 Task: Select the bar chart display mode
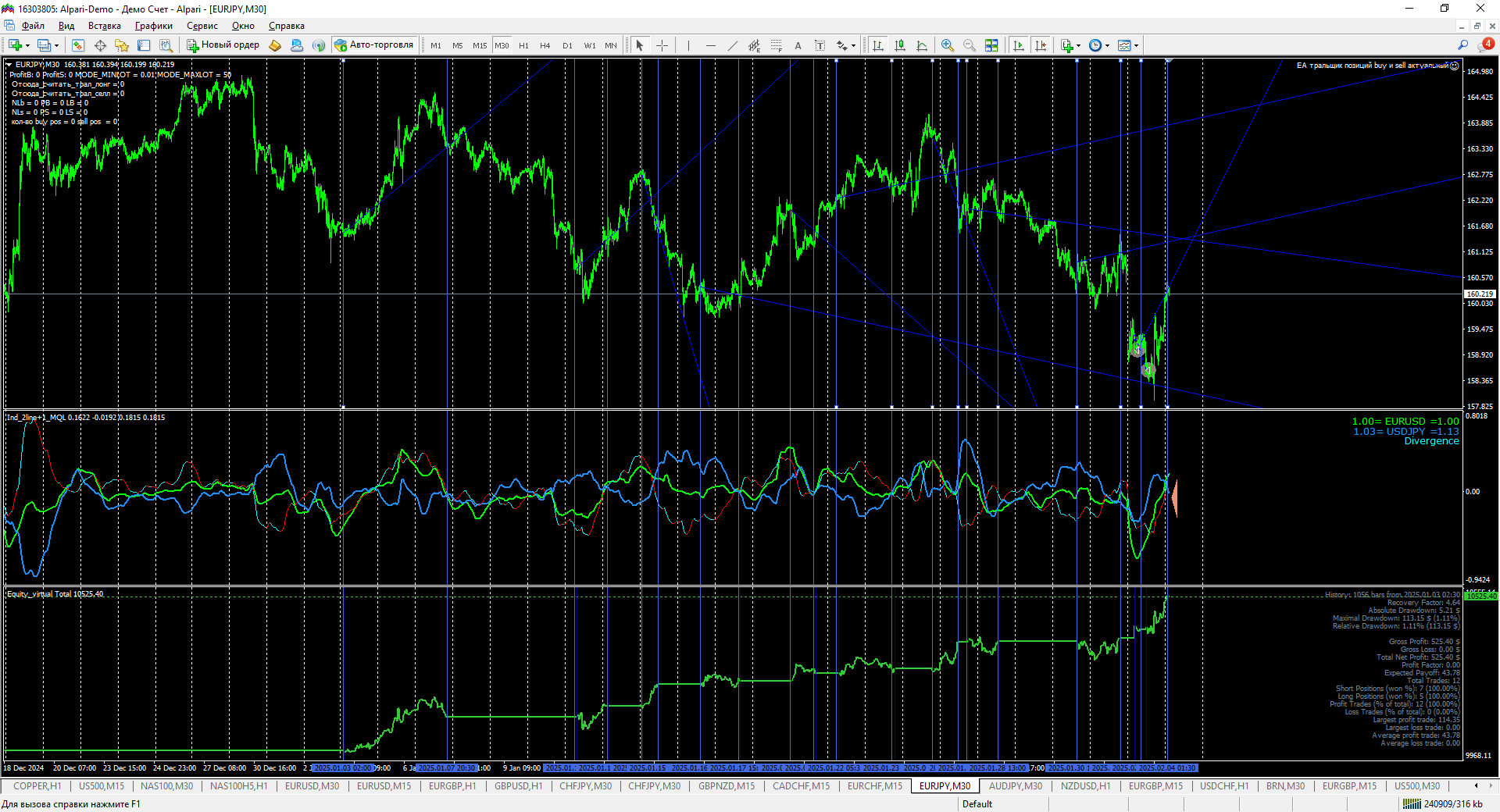pos(878,45)
